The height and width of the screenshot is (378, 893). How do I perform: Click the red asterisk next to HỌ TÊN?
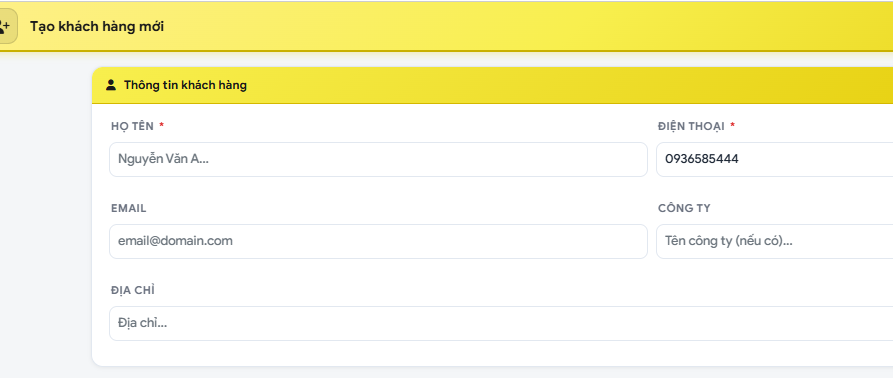[162, 125]
